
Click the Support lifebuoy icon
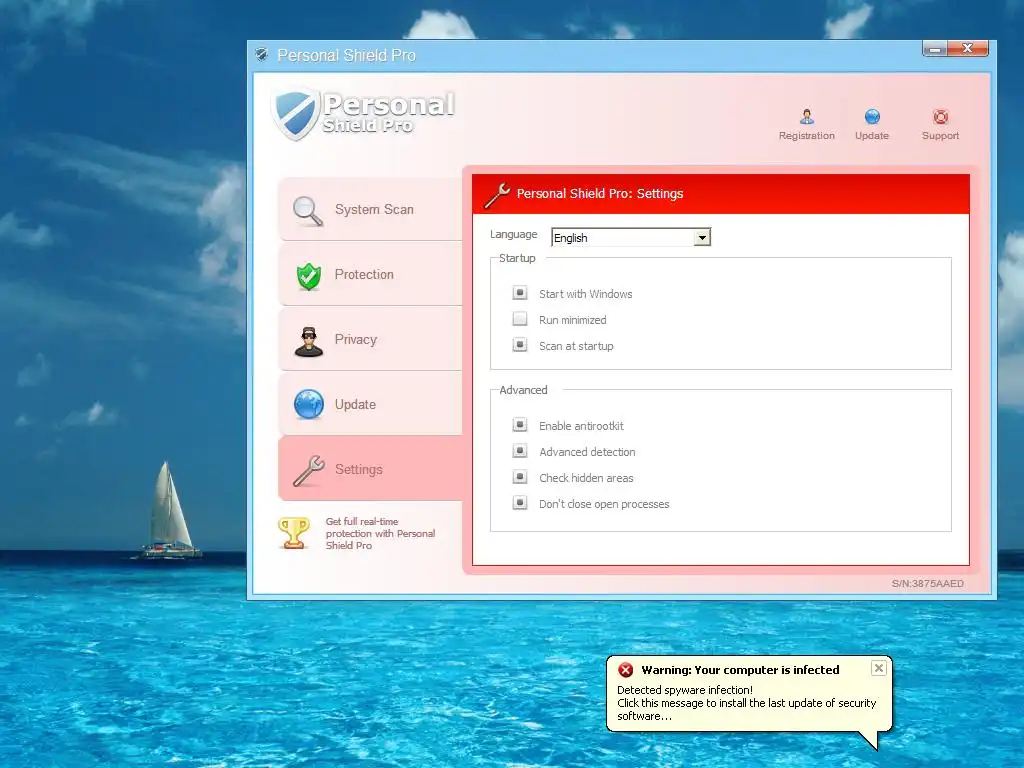point(940,117)
